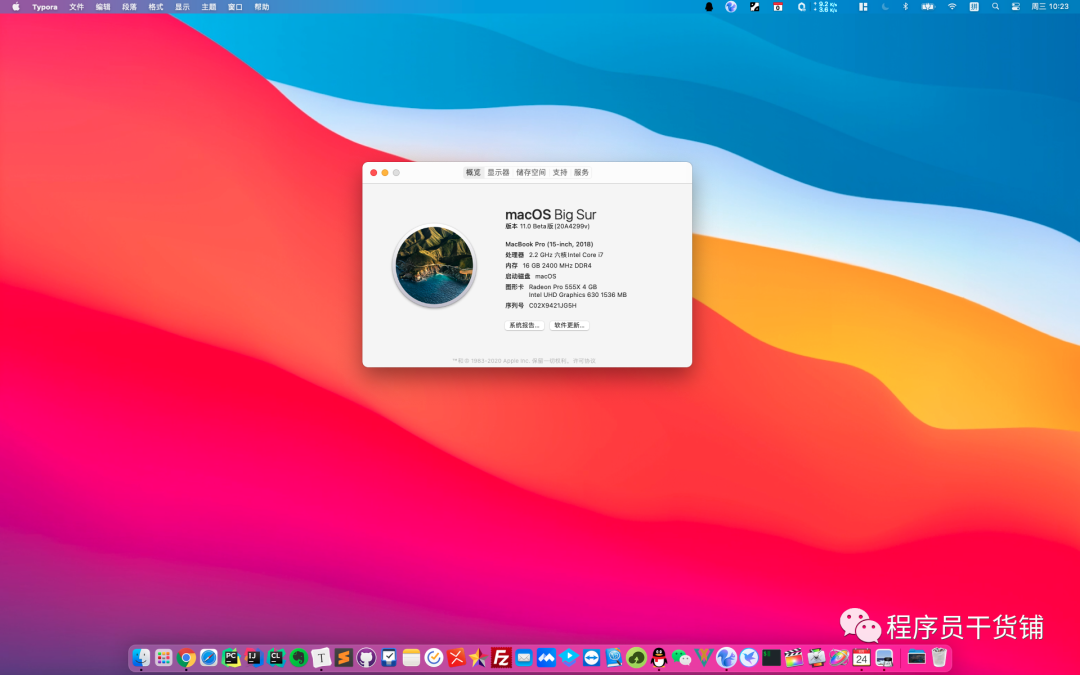Viewport: 1080px width, 675px height.
Task: Click text Intel UHD Graphics 630 1536 MB
Action: coord(578,295)
